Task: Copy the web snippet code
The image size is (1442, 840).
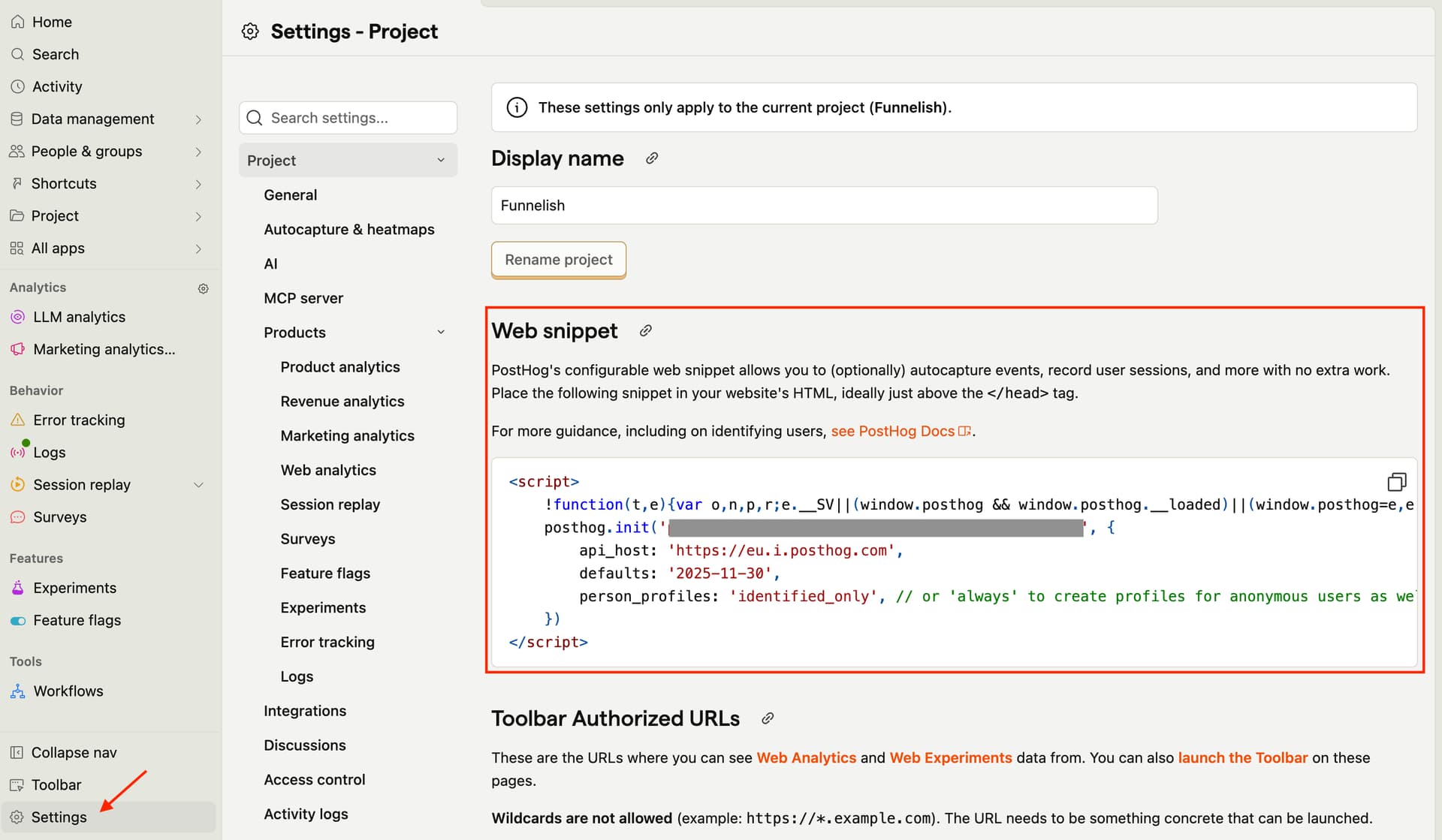Action: 1396,481
